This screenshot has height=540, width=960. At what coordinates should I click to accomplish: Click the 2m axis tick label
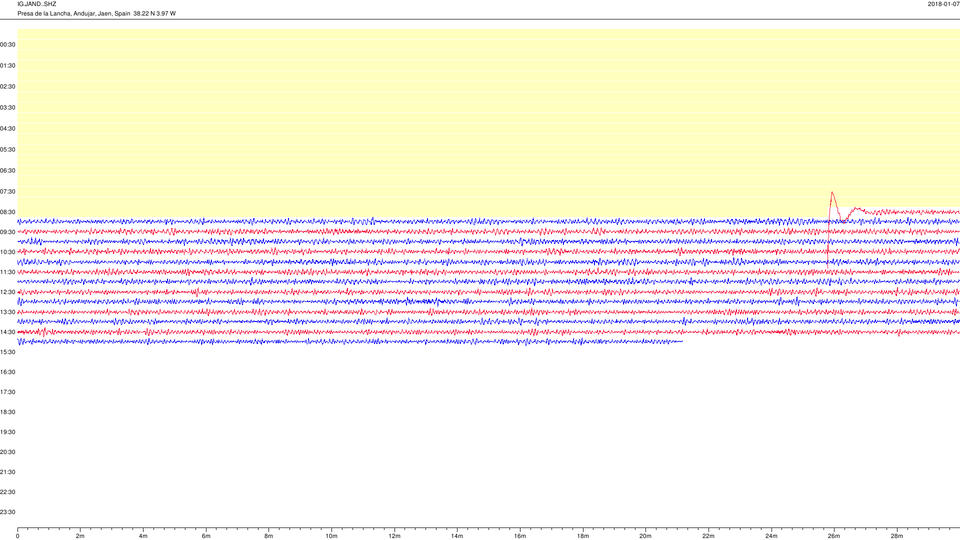80,536
